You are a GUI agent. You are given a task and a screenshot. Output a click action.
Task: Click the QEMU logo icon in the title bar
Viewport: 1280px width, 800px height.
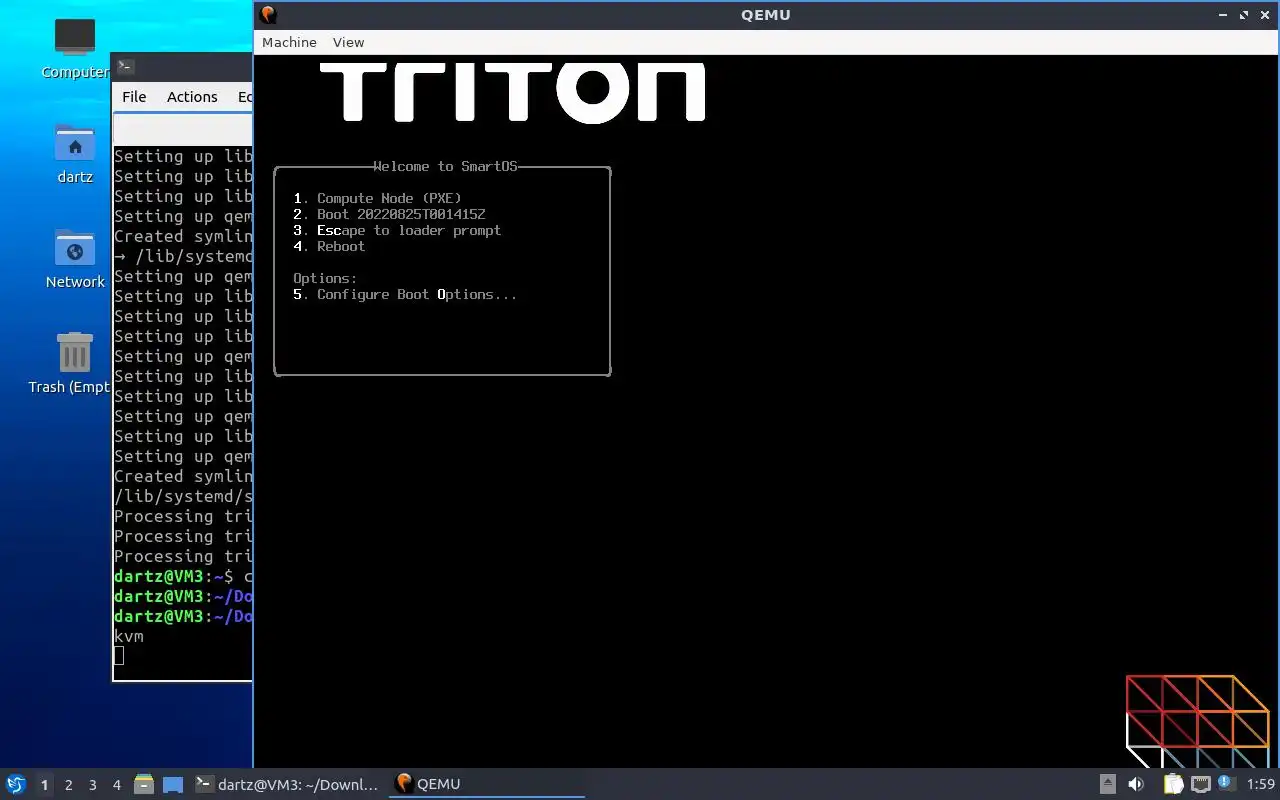(267, 14)
